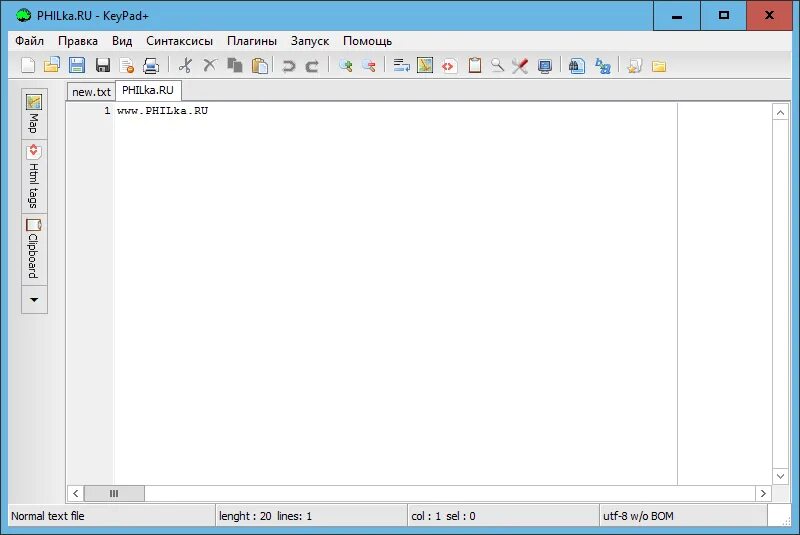Open settings with the crossed tools icon
The image size is (800, 535).
520,65
